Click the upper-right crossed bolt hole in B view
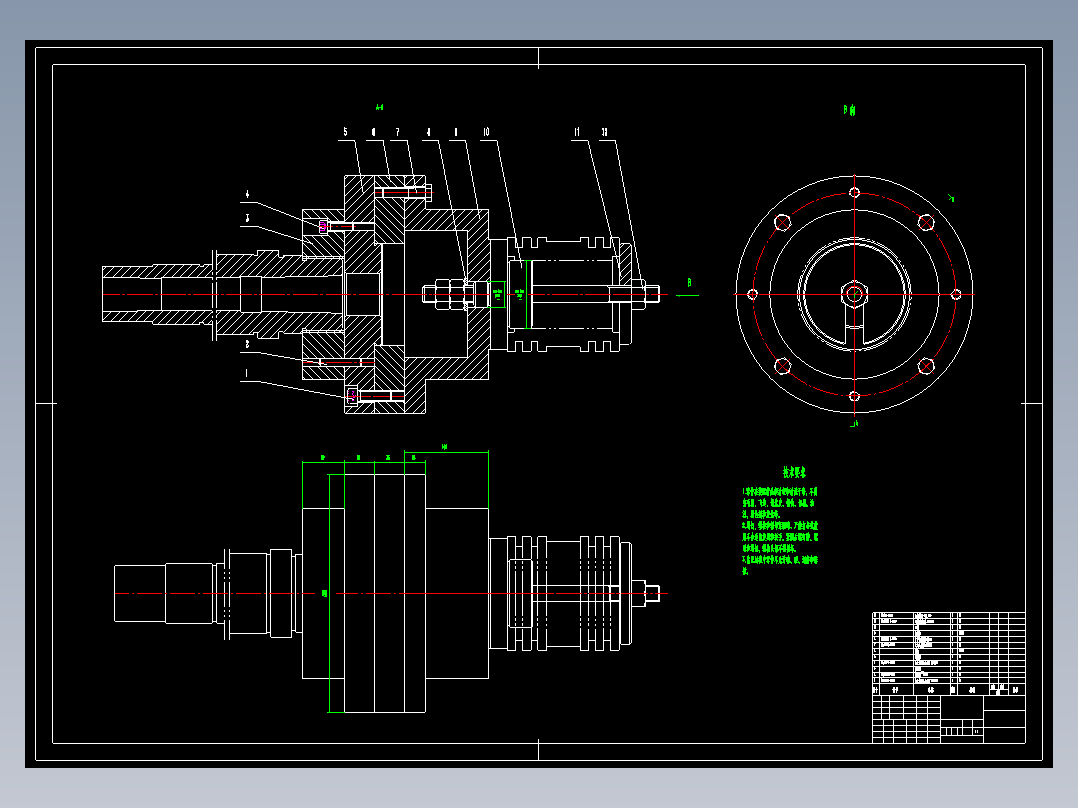This screenshot has width=1078, height=808. (x=926, y=222)
